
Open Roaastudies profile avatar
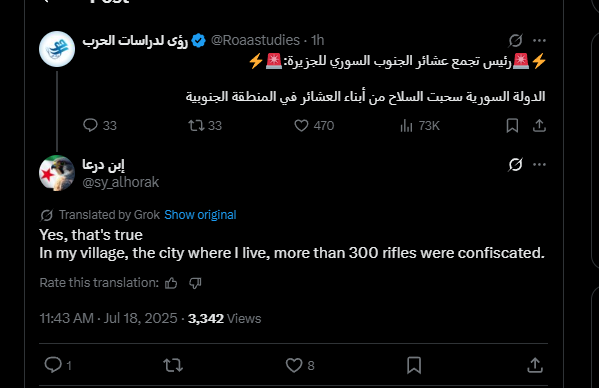click(57, 49)
